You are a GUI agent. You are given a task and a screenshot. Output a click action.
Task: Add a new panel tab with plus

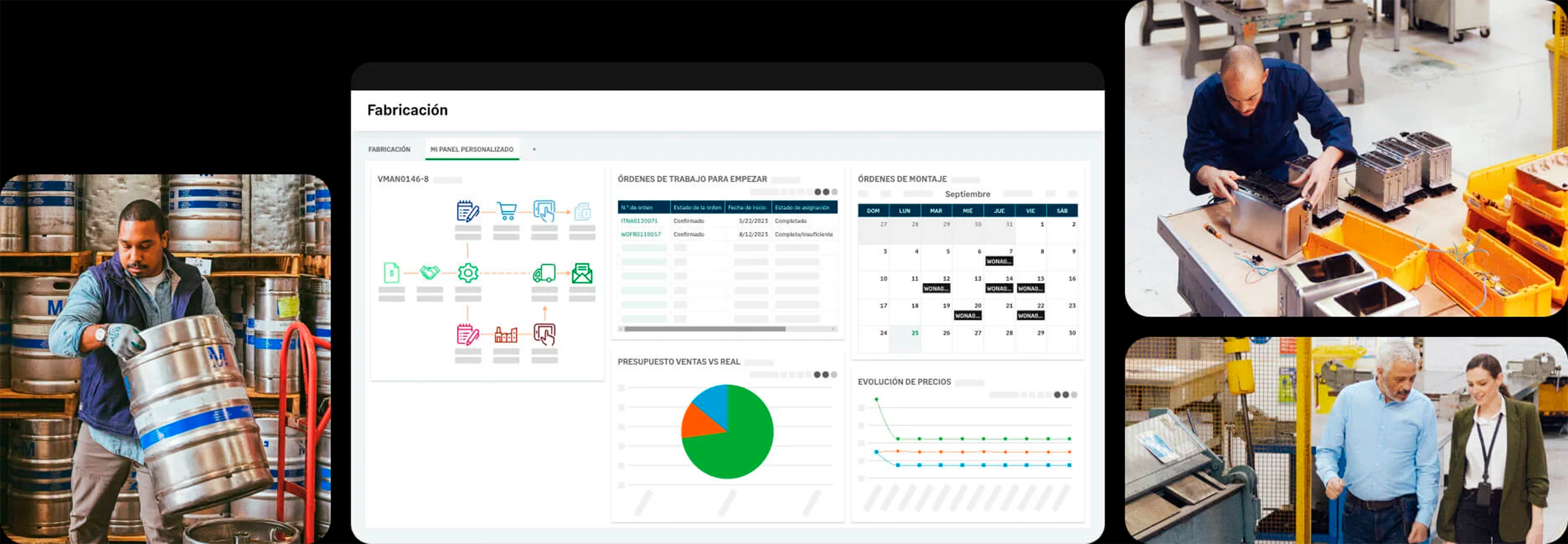(534, 149)
